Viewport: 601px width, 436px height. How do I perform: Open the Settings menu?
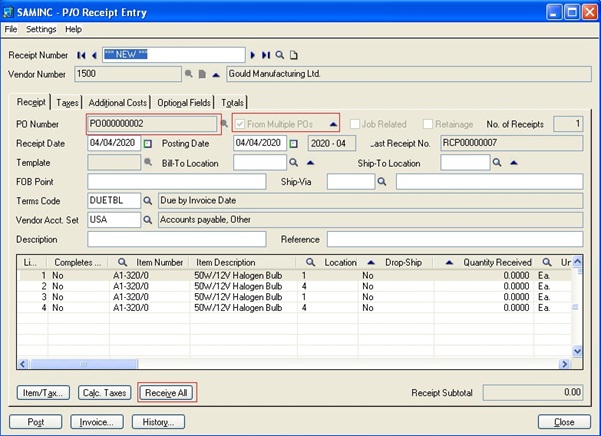click(41, 29)
